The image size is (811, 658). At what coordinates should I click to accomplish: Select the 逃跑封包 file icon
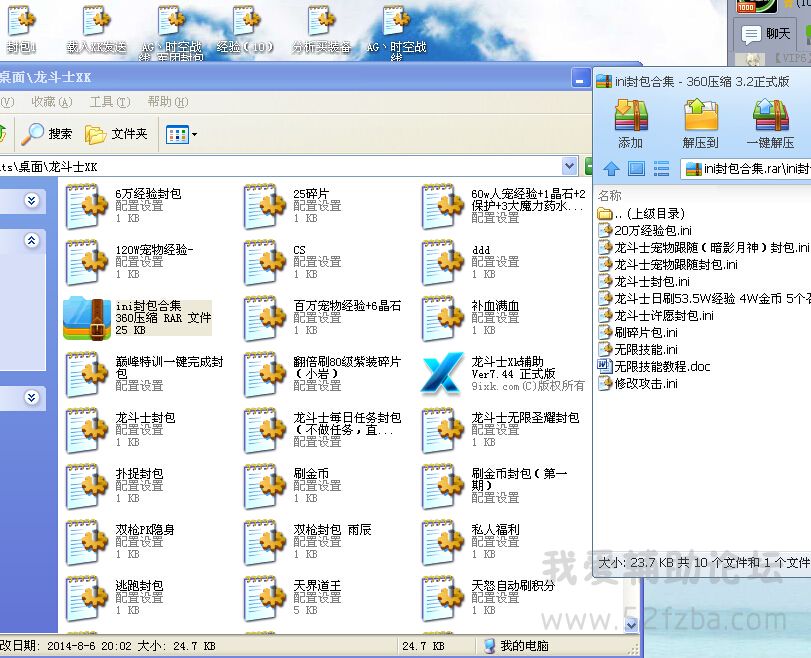(86, 598)
